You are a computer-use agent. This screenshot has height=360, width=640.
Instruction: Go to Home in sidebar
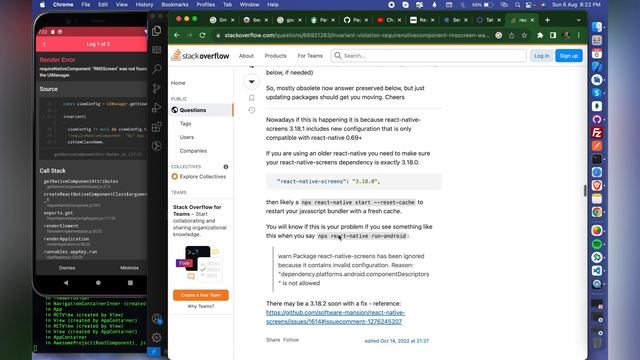pyautogui.click(x=178, y=83)
